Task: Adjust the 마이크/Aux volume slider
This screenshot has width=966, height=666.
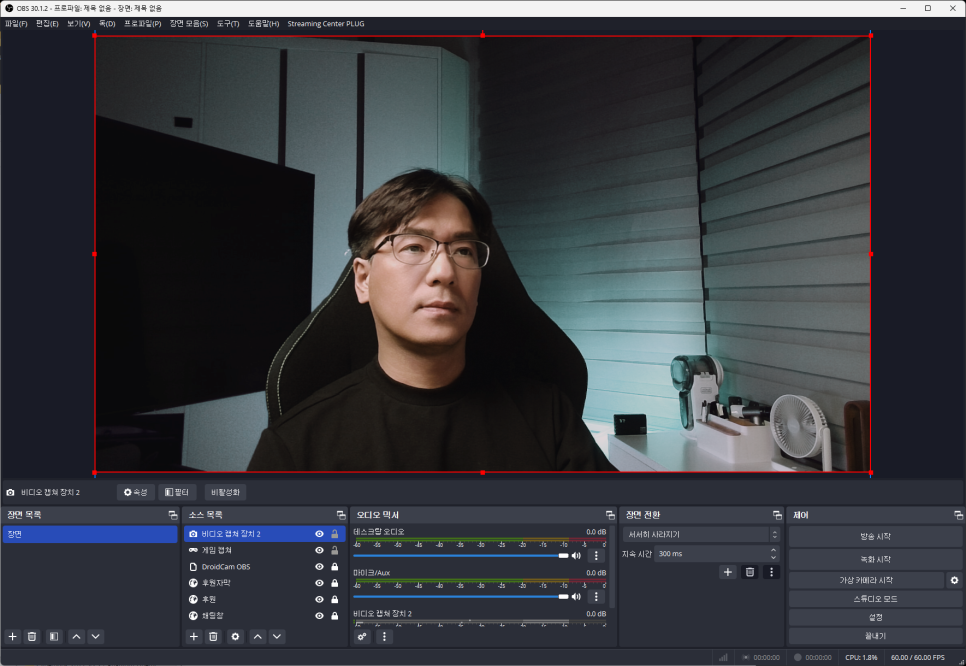Action: (x=460, y=596)
